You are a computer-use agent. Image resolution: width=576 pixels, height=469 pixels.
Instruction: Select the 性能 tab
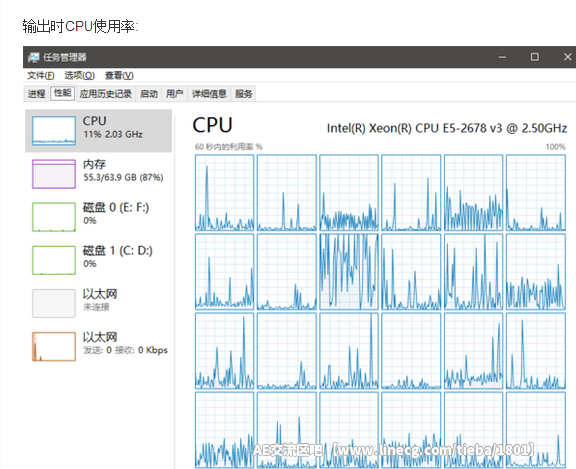pyautogui.click(x=62, y=93)
